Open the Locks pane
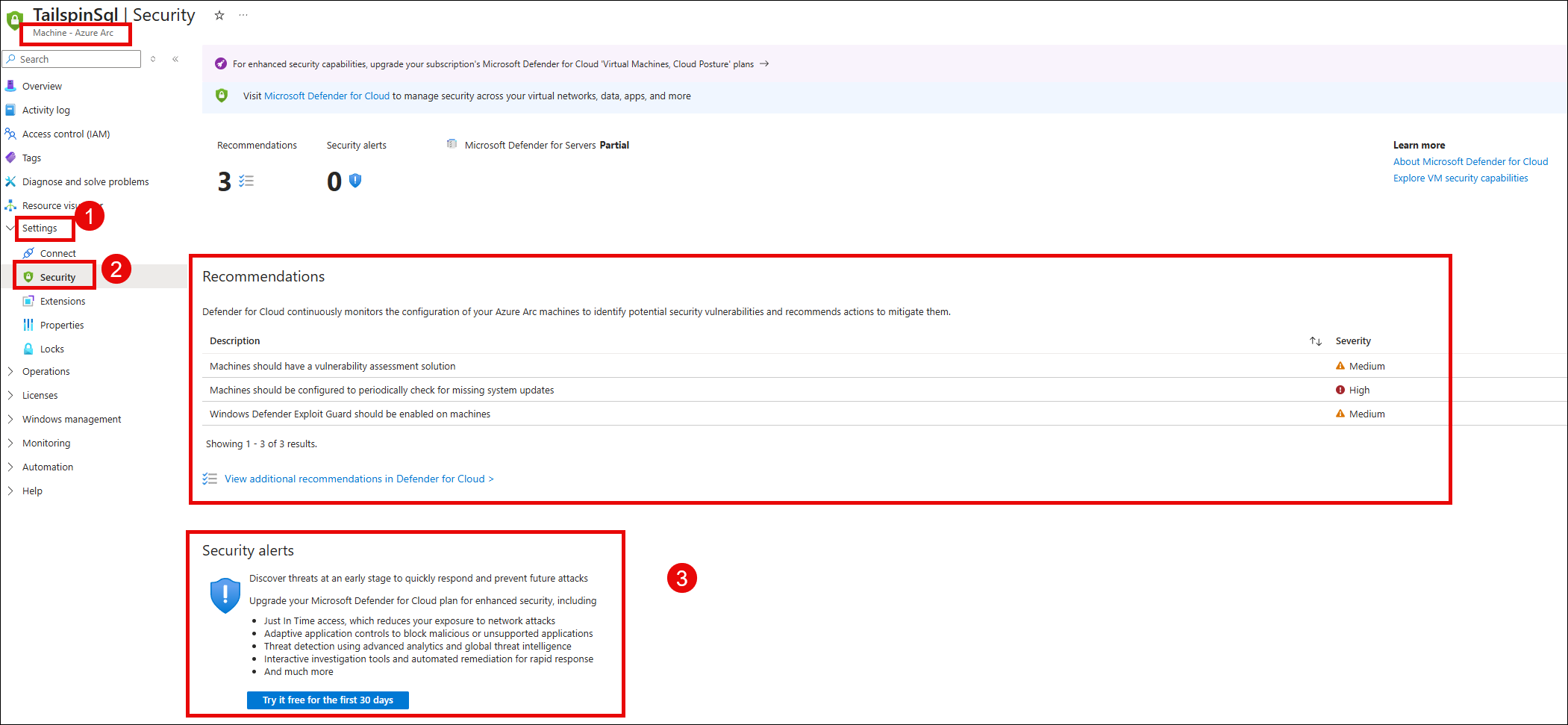 point(51,348)
